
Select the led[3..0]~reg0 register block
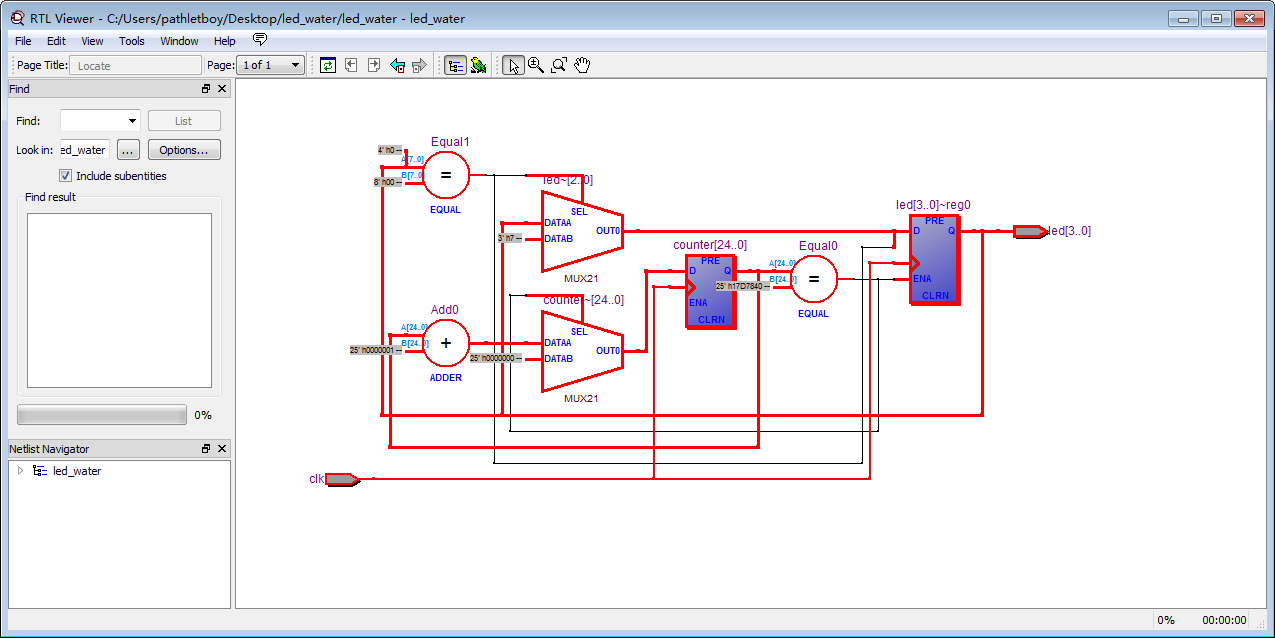click(x=934, y=259)
